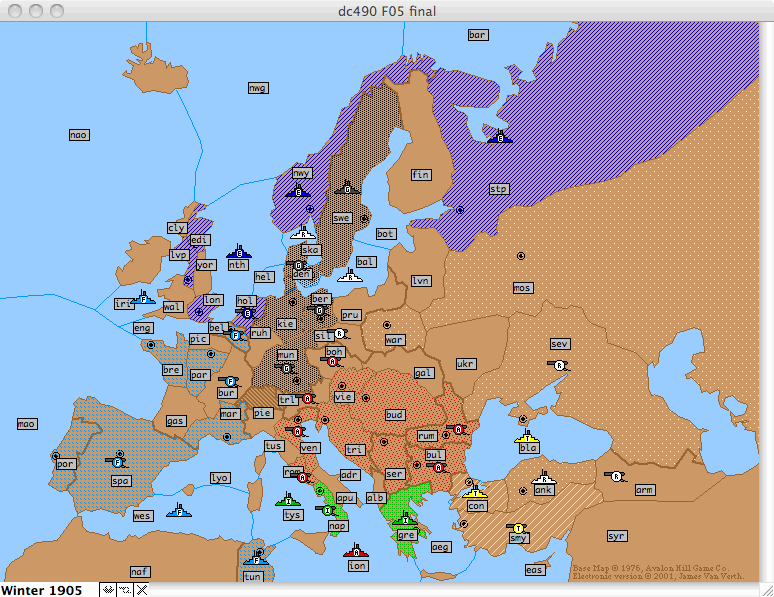The image size is (774, 597).
Task: Select the 'bar' Barents Sea label
Action: pos(478,35)
